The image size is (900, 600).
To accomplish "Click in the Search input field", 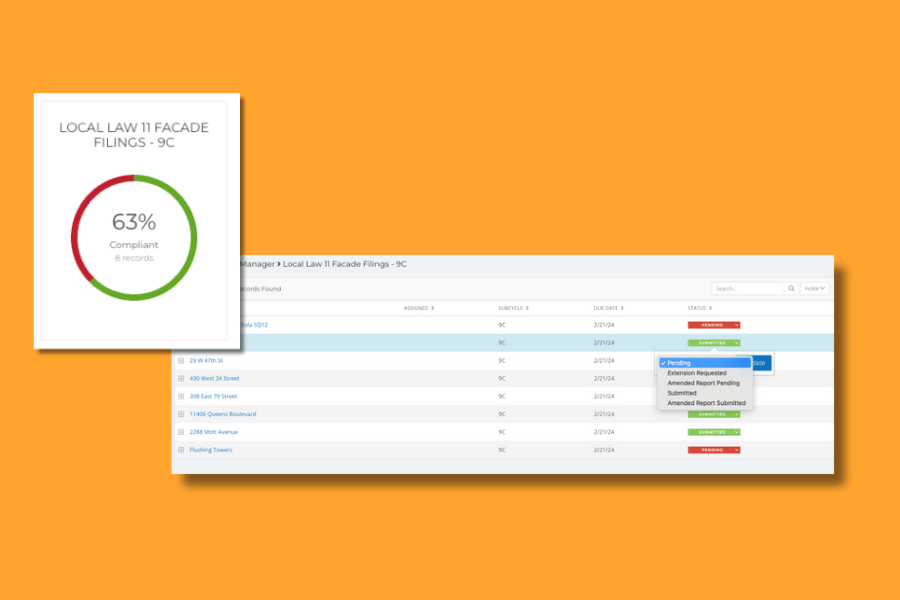I will click(x=748, y=288).
